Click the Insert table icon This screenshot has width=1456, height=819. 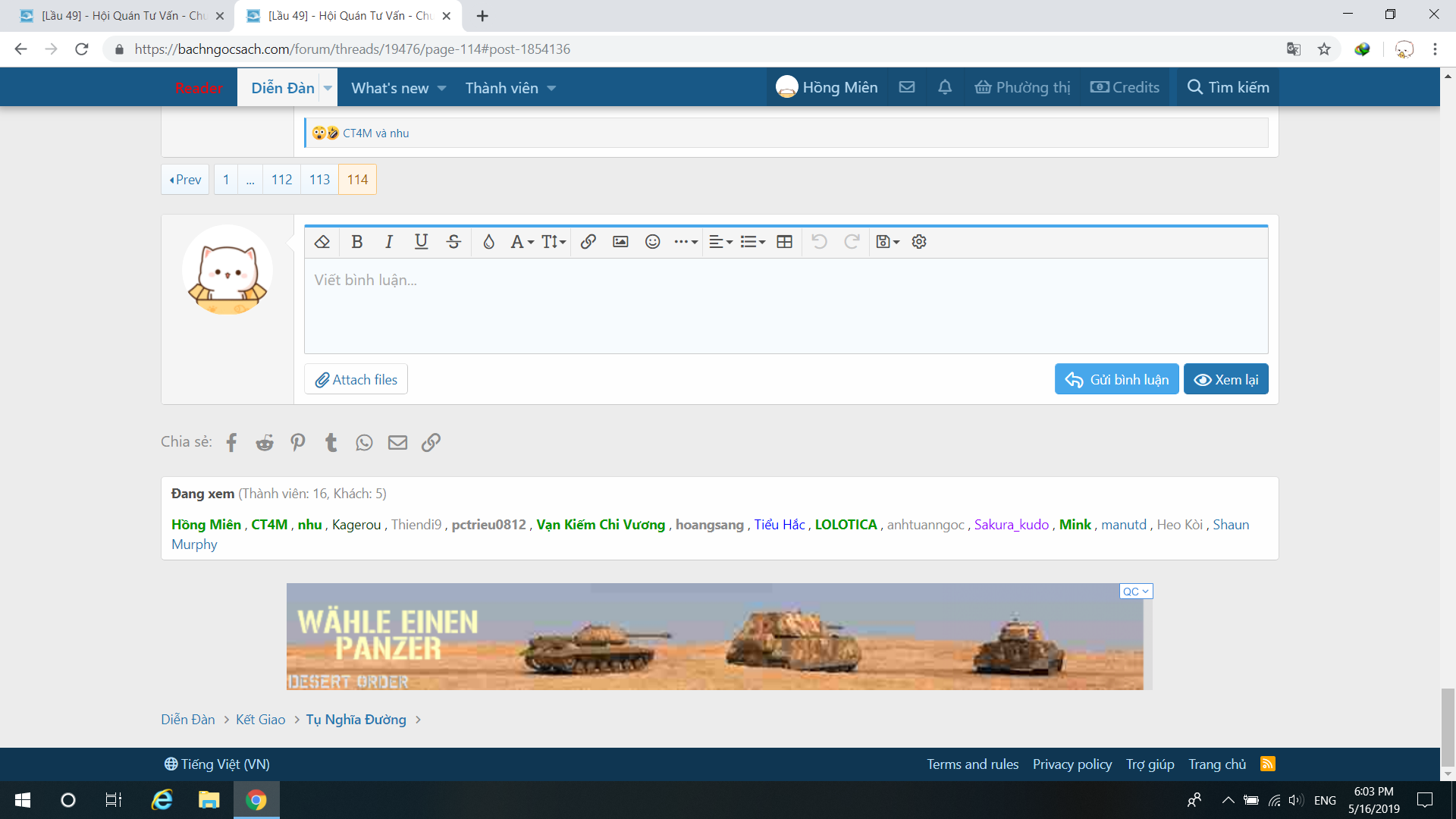click(x=785, y=242)
